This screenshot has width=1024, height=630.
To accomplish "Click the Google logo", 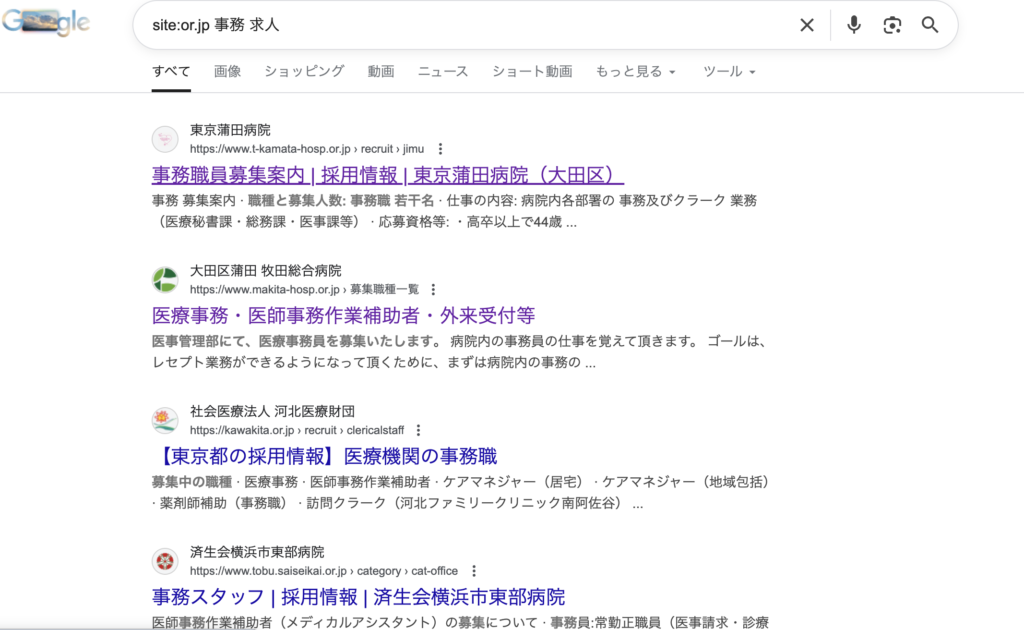I will pyautogui.click(x=46, y=25).
